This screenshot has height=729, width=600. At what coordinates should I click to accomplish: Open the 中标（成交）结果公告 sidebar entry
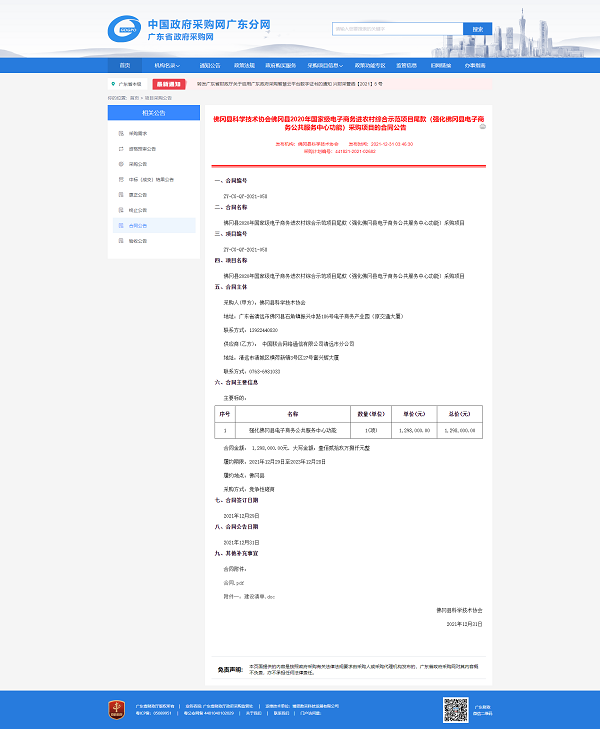coord(151,179)
